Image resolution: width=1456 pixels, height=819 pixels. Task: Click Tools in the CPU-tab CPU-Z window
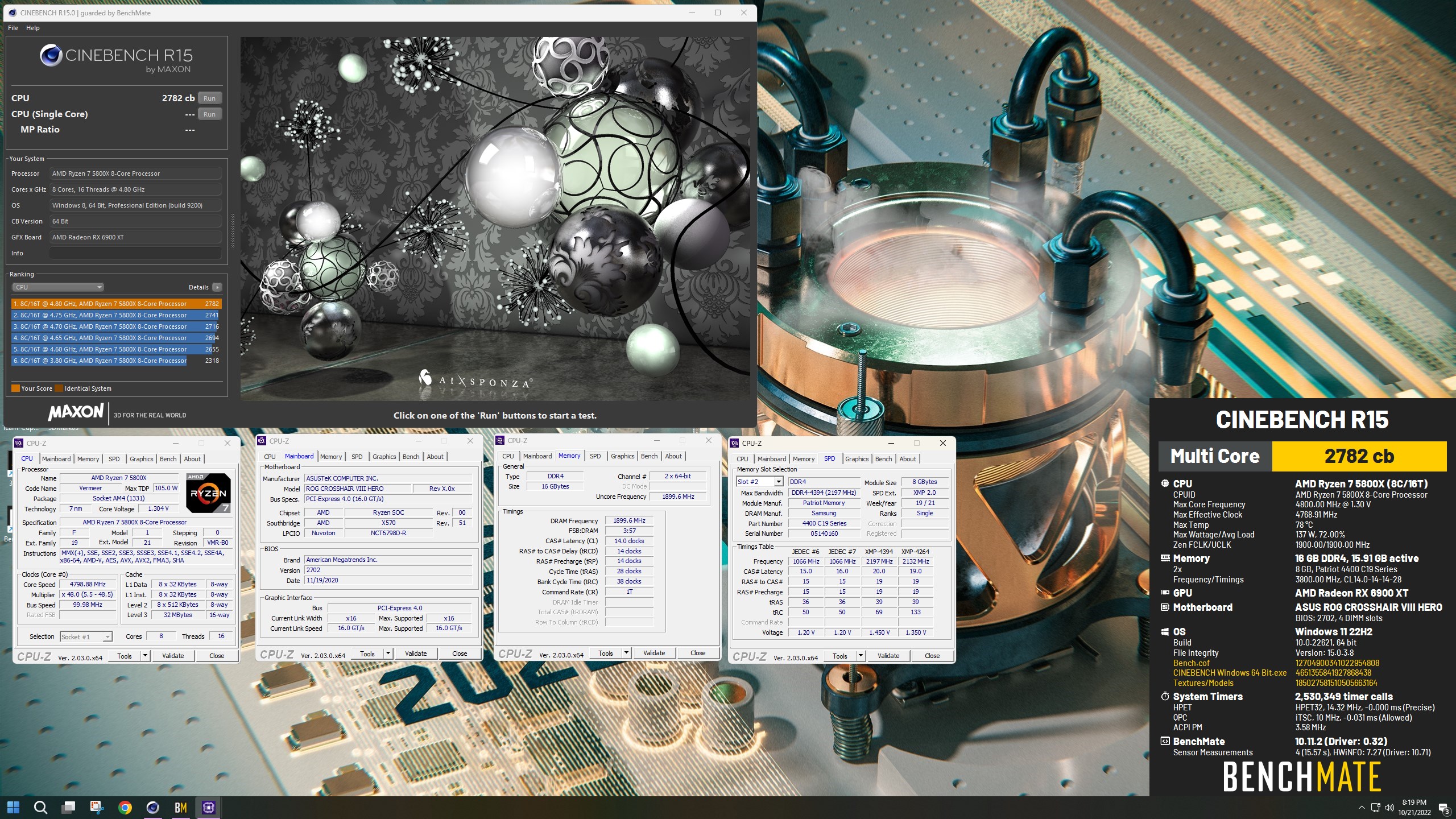(x=125, y=656)
